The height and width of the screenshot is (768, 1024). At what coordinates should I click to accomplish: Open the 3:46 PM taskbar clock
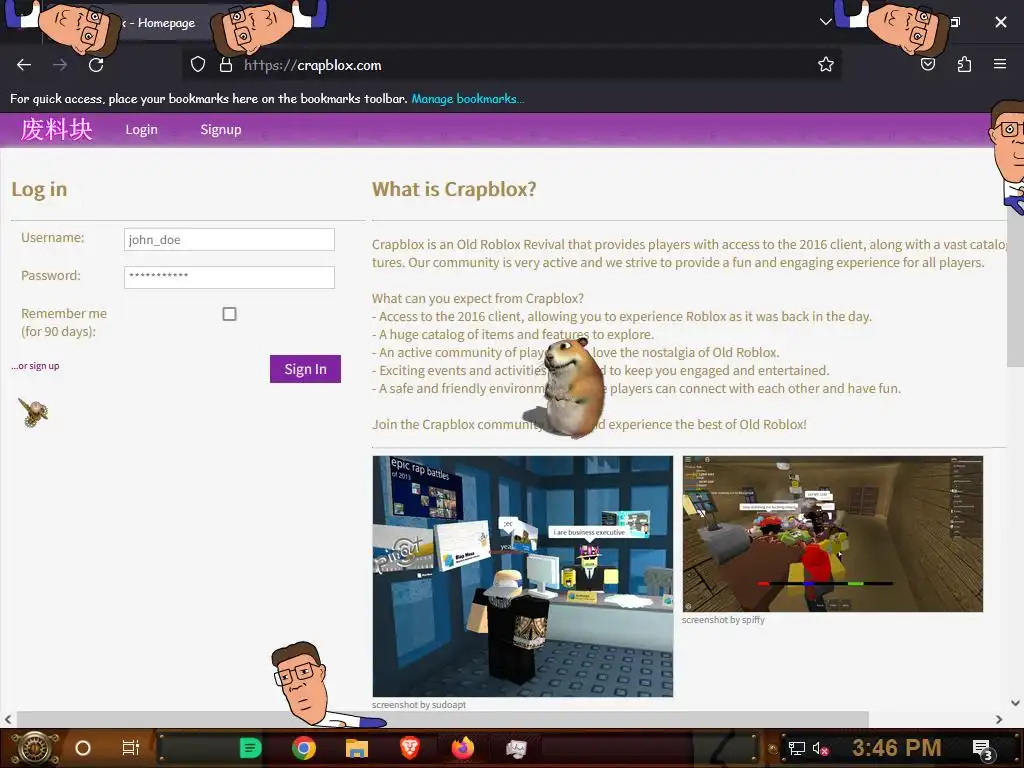coord(896,748)
